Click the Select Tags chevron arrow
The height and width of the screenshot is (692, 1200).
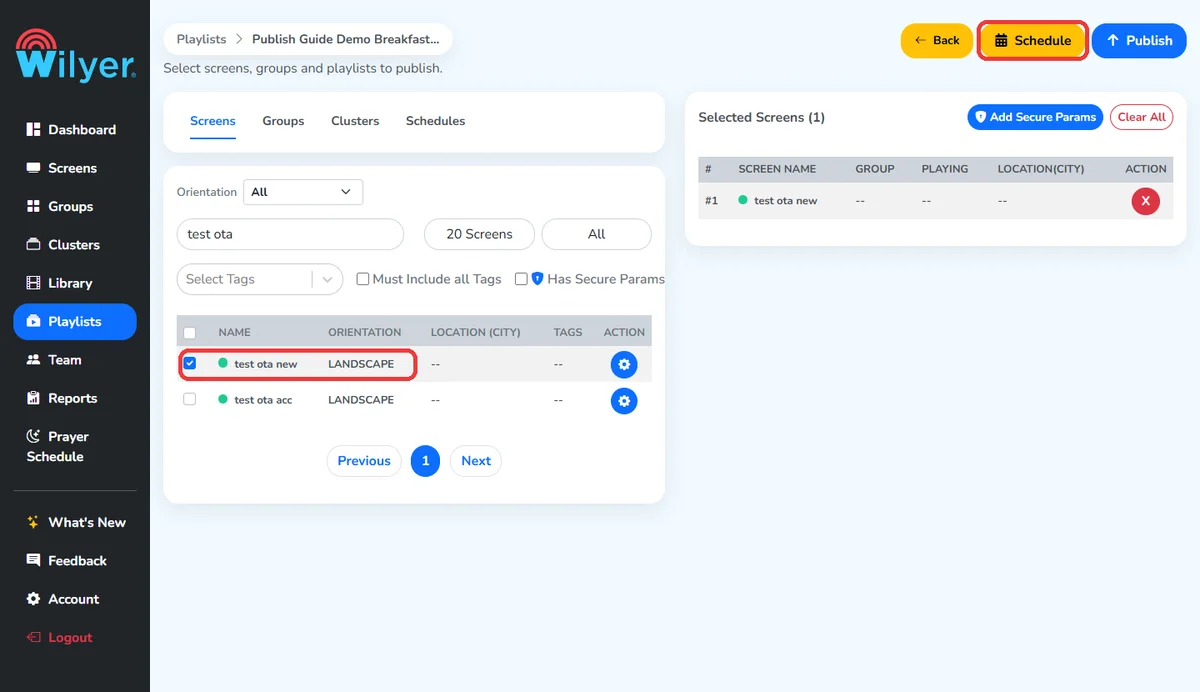[328, 279]
